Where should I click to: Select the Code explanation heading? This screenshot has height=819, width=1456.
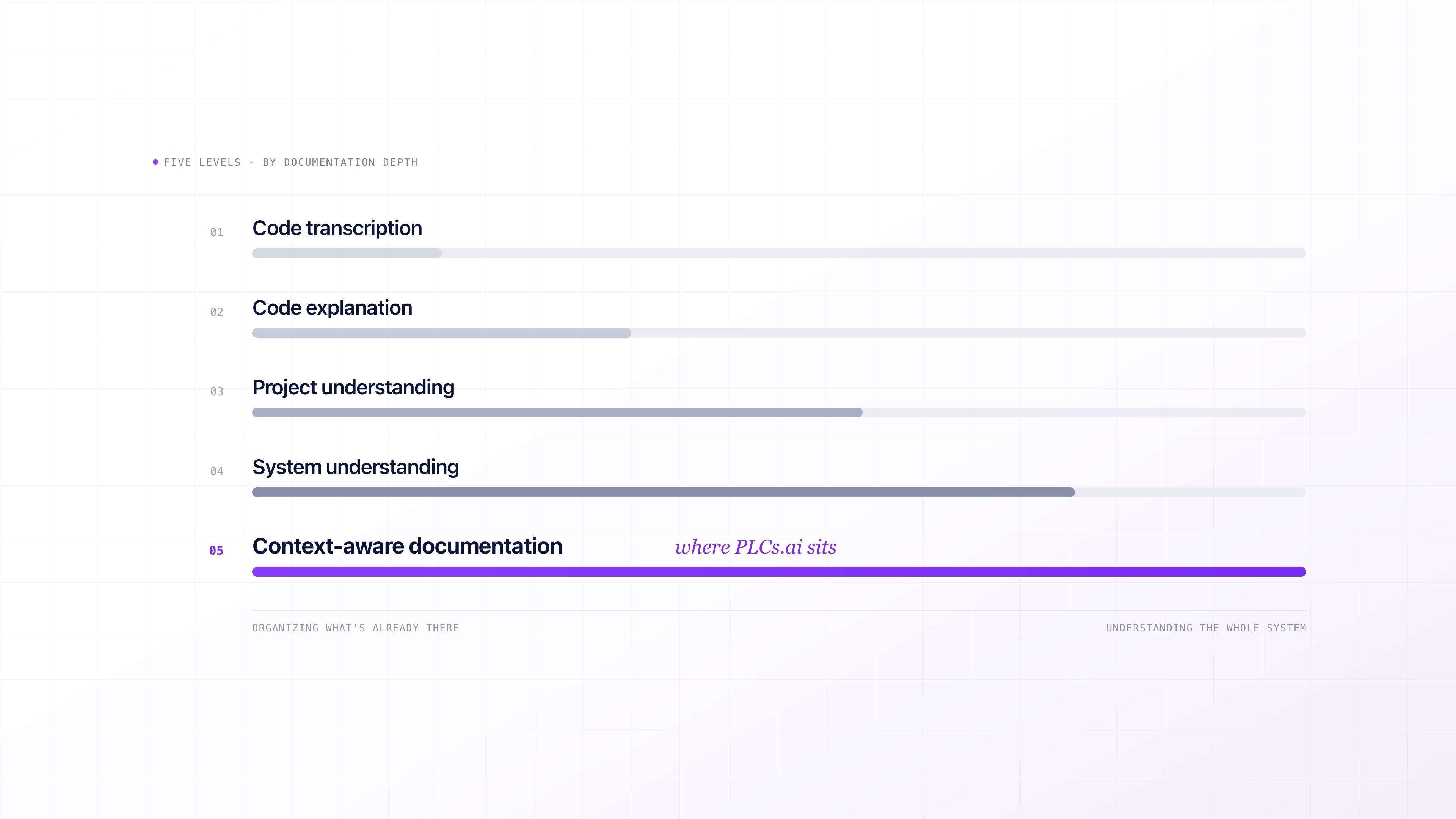click(333, 308)
